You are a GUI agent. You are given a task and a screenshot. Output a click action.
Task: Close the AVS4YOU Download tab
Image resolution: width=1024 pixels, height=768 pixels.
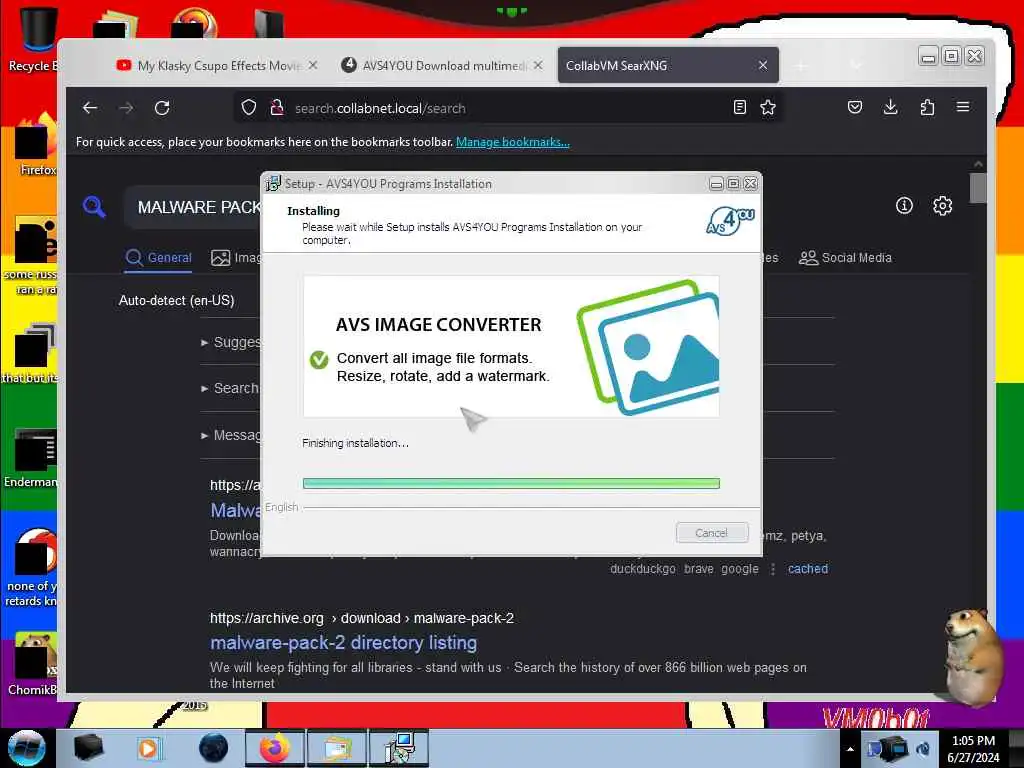click(537, 65)
